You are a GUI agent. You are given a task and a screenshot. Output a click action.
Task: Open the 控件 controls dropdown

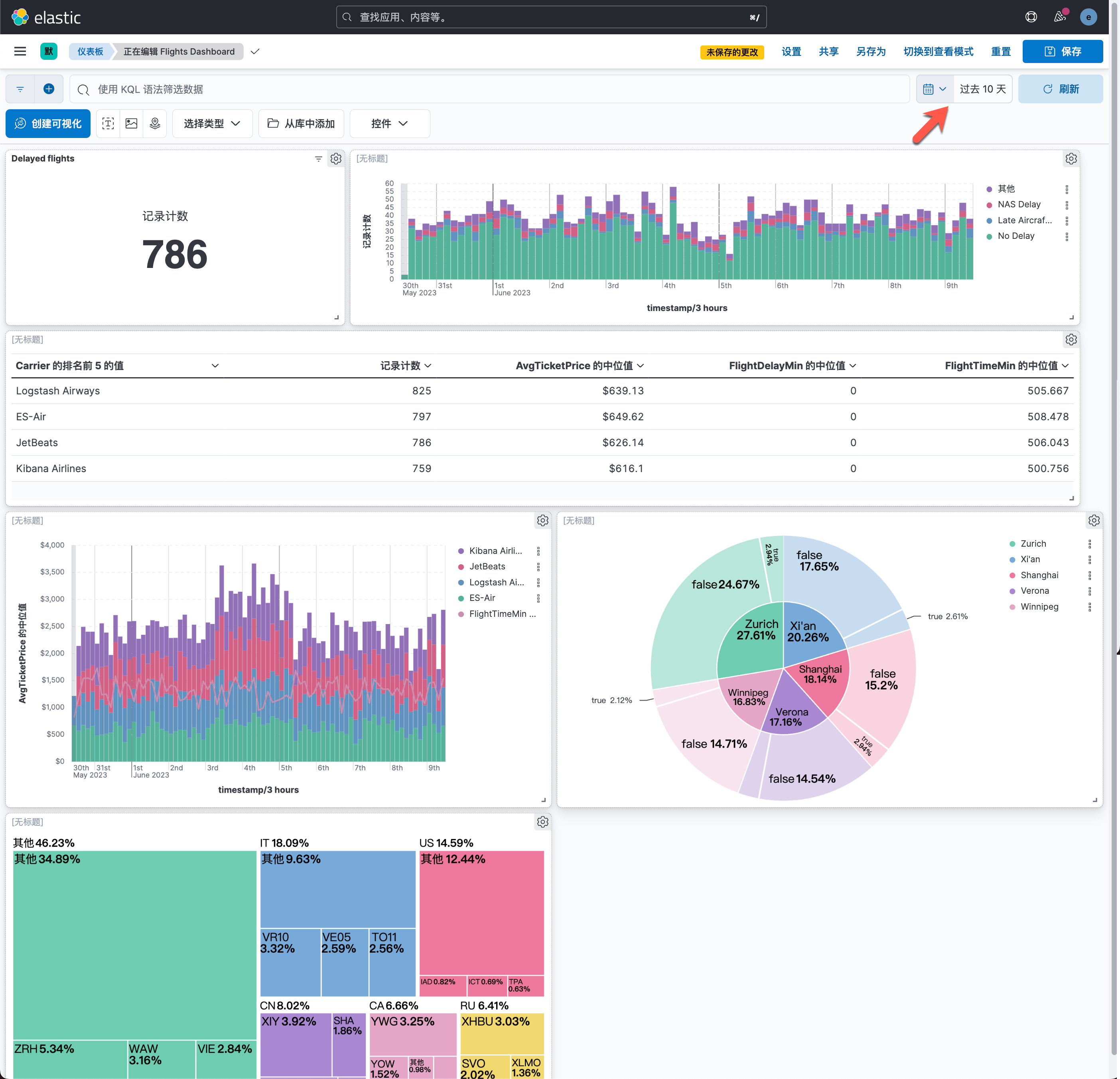pyautogui.click(x=389, y=123)
